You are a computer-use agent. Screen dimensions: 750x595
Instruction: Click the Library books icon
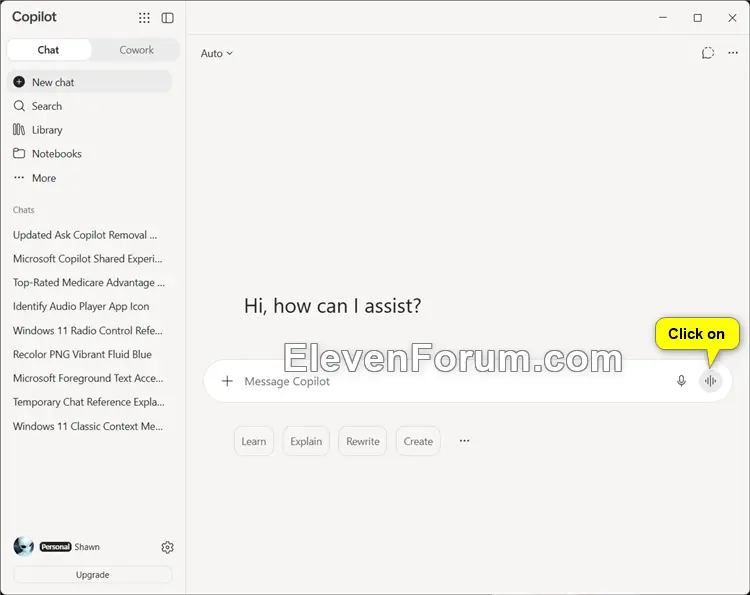tap(19, 130)
